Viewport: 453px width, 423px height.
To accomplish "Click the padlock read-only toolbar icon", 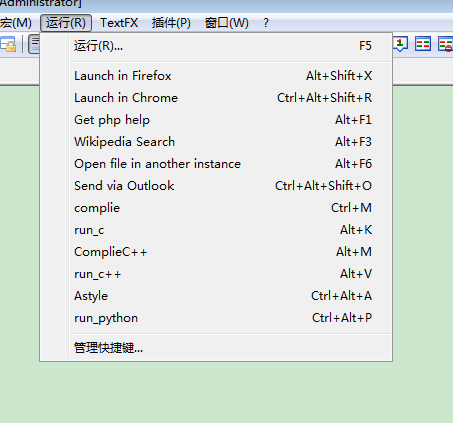I will (x=8, y=44).
